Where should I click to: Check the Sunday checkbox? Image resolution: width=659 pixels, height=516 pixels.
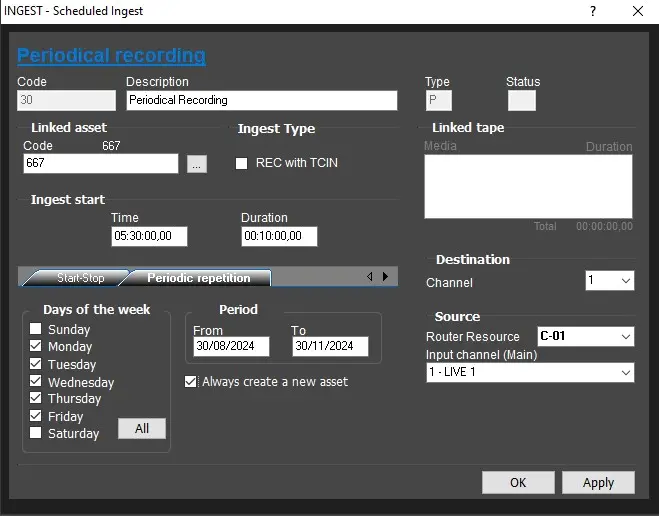pyautogui.click(x=36, y=329)
